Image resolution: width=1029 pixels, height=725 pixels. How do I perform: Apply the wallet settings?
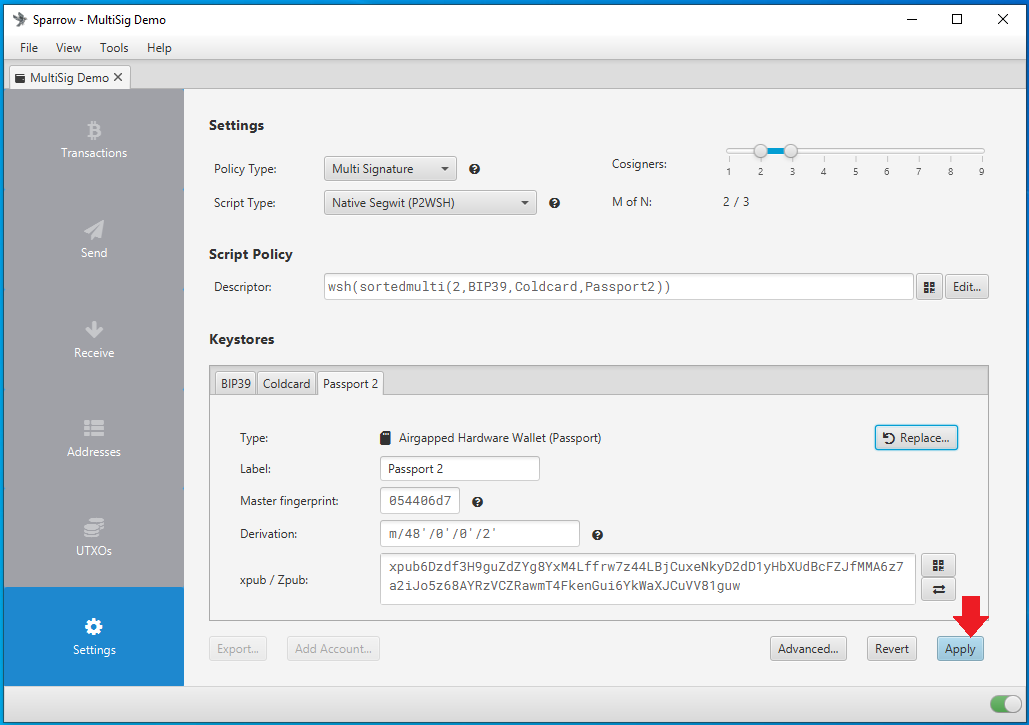[x=960, y=649]
